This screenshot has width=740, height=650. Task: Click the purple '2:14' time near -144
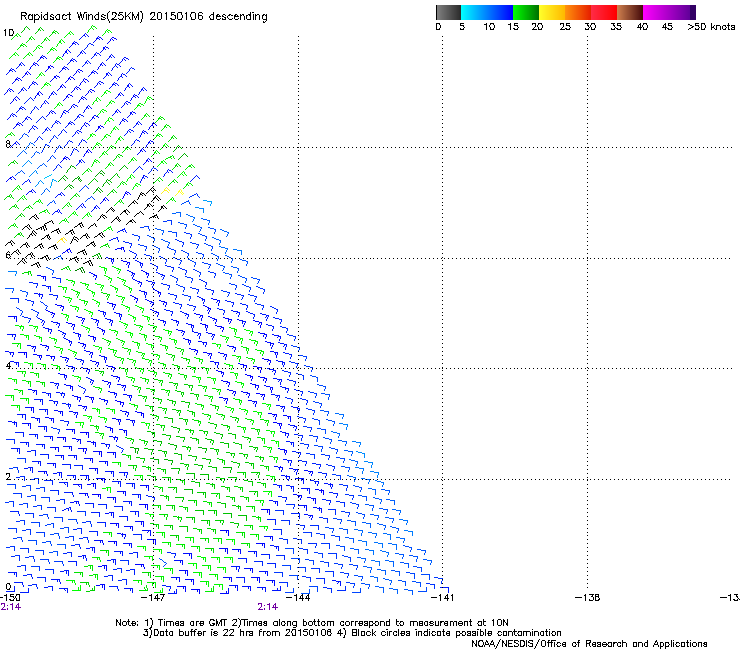[268, 607]
